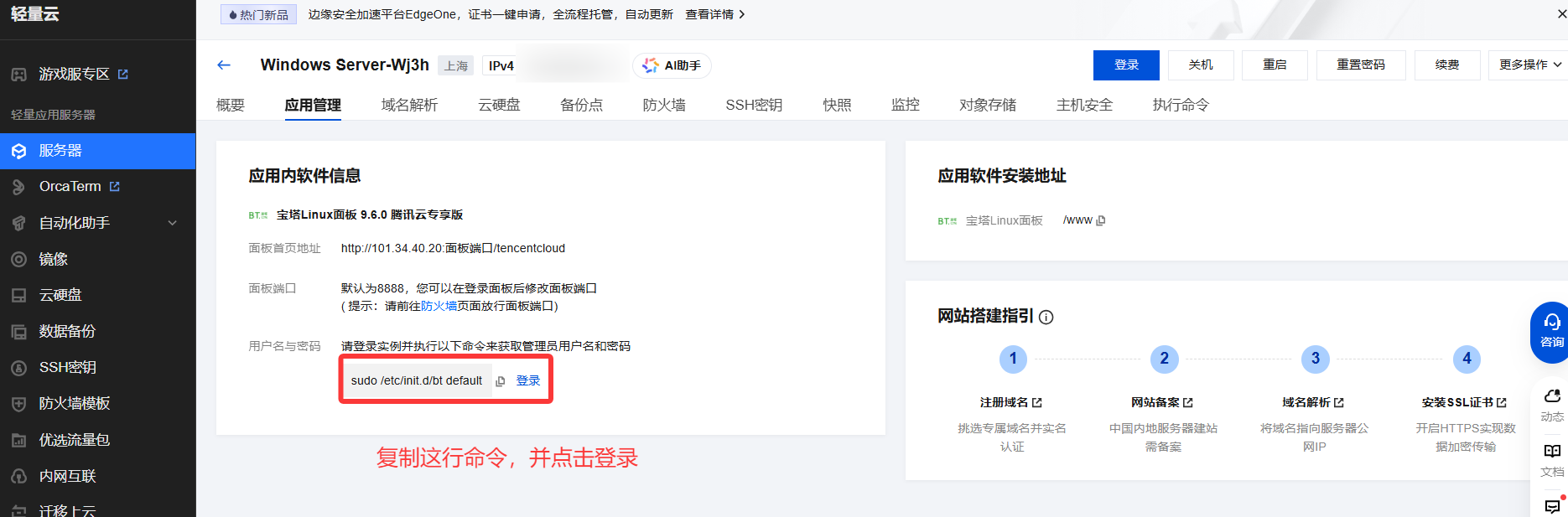Expand the 自动化助手 sidebar menu

coord(173,223)
